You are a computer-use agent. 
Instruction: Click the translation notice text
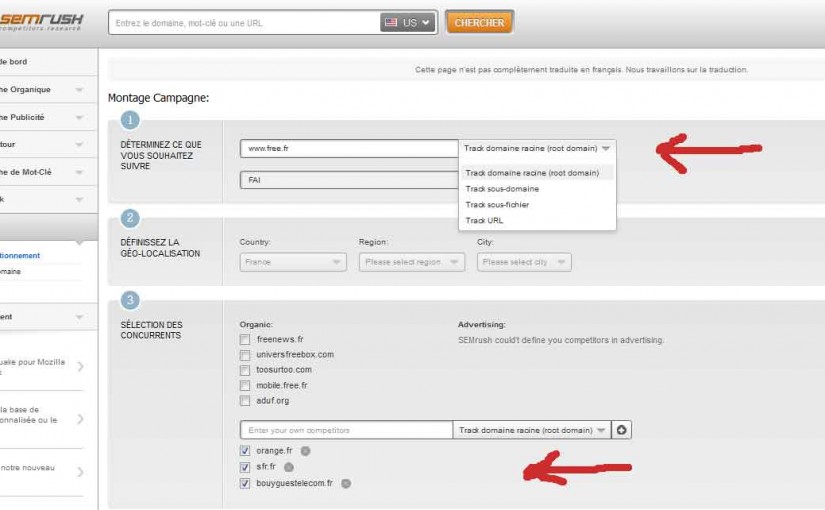coord(581,69)
